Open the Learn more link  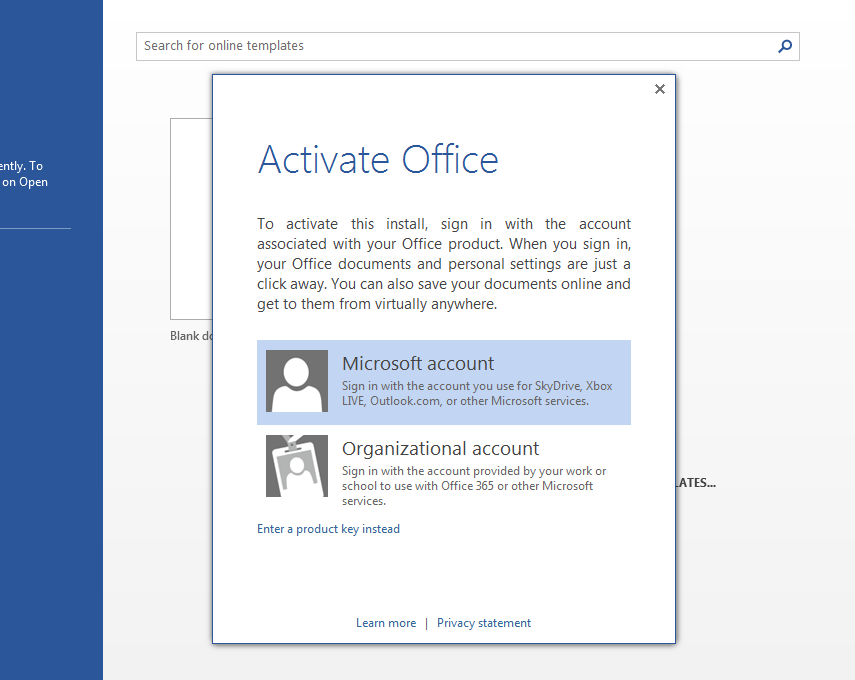386,623
